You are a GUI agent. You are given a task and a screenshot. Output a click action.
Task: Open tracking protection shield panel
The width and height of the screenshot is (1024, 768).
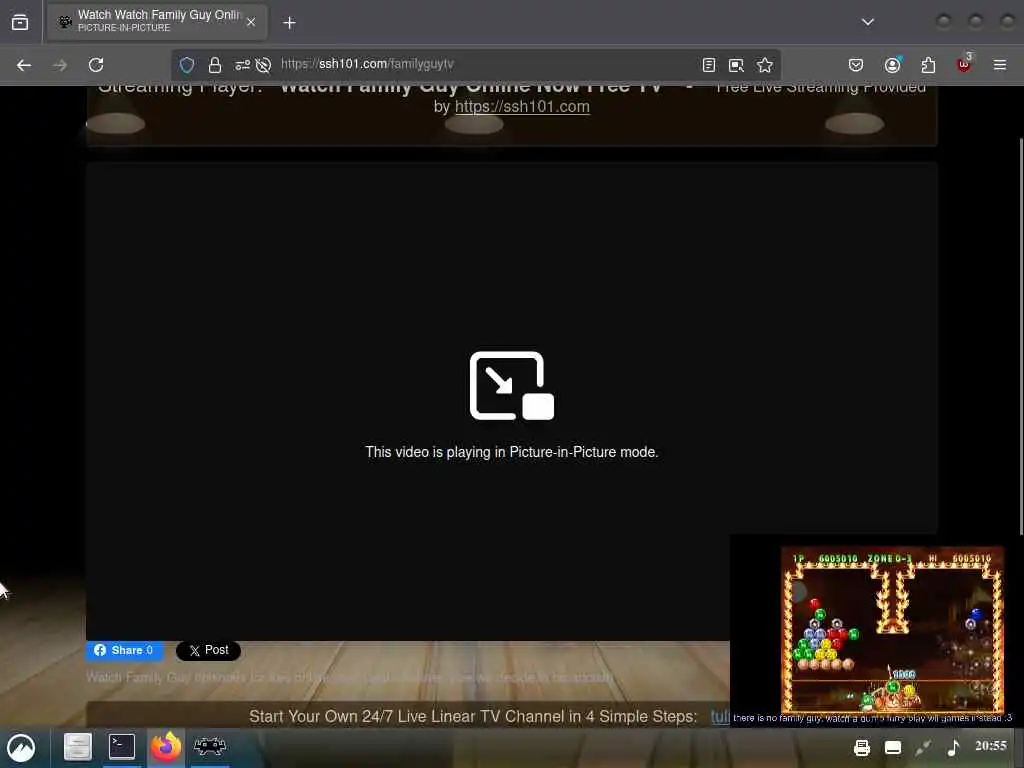coord(187,65)
